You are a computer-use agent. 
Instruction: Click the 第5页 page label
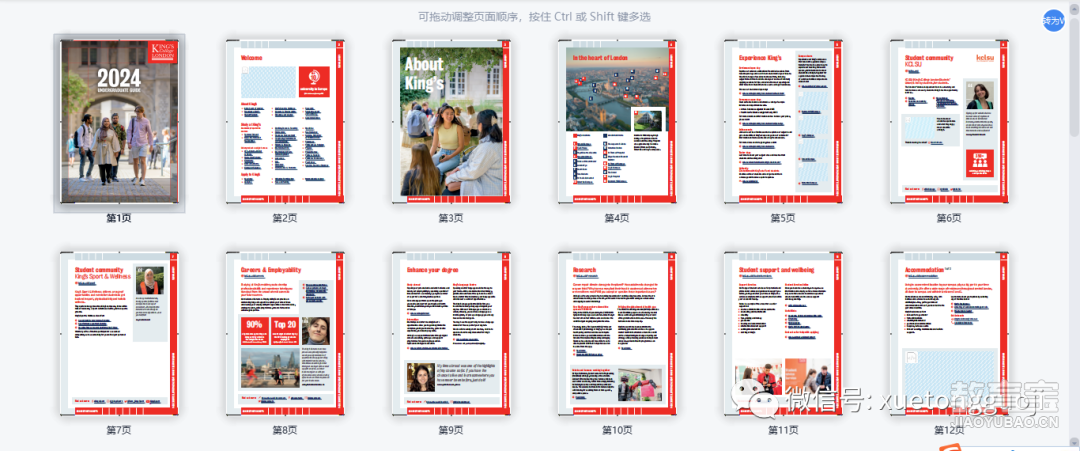click(x=783, y=218)
